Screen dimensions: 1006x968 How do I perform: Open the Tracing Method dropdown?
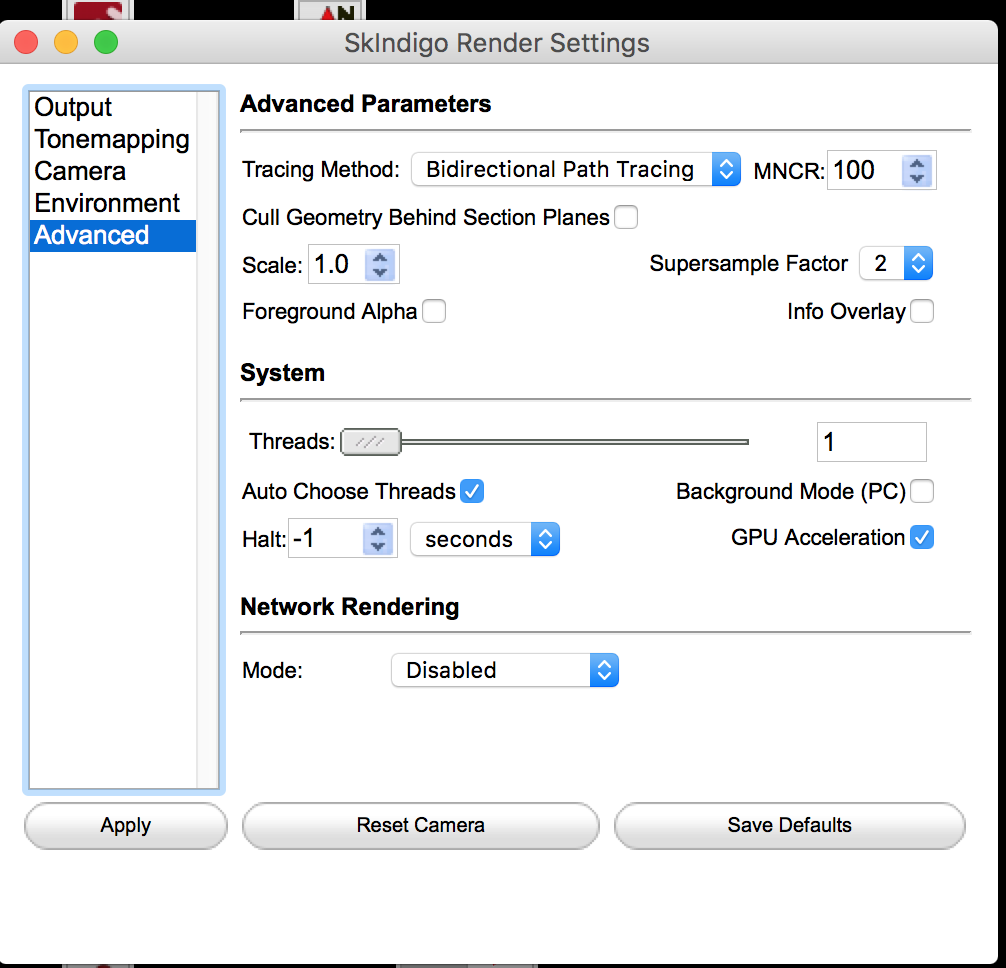click(x=575, y=170)
